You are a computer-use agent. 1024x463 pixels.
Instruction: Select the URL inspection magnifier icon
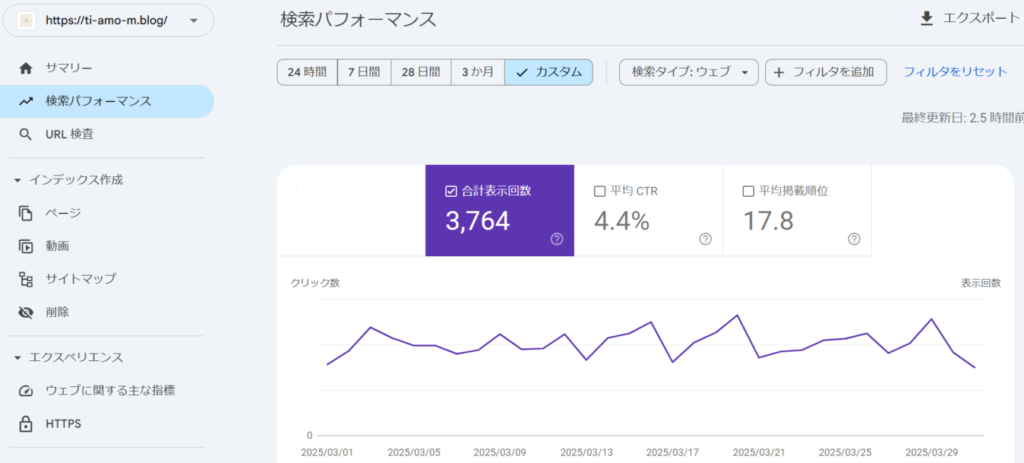click(x=26, y=134)
